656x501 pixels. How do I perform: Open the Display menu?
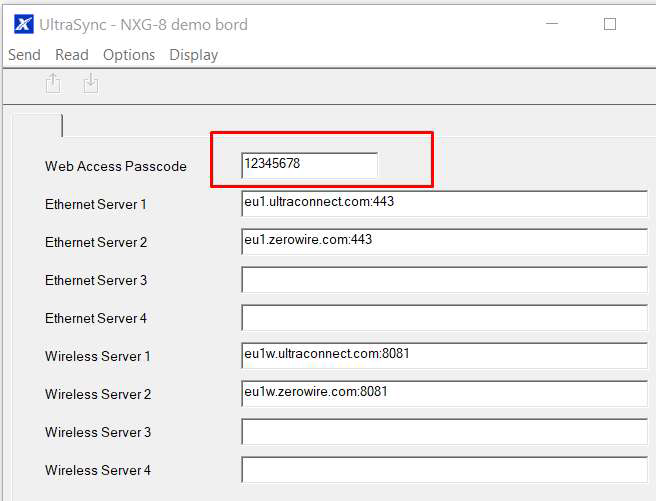[x=194, y=55]
